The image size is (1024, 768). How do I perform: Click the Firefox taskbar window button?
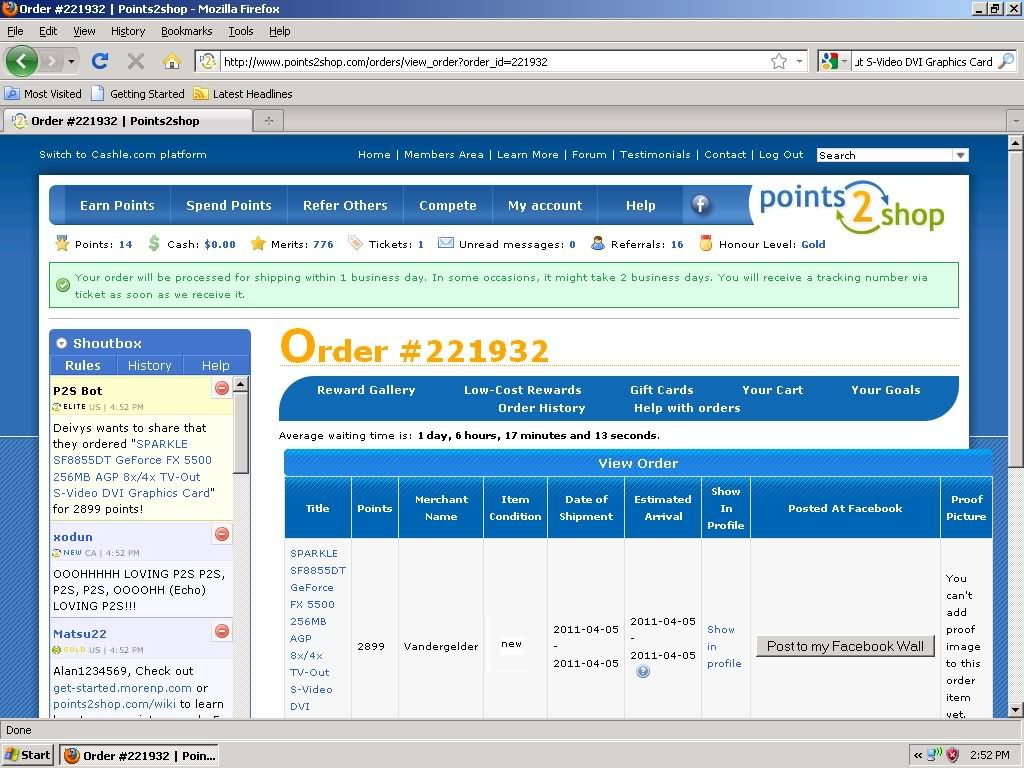pos(139,756)
